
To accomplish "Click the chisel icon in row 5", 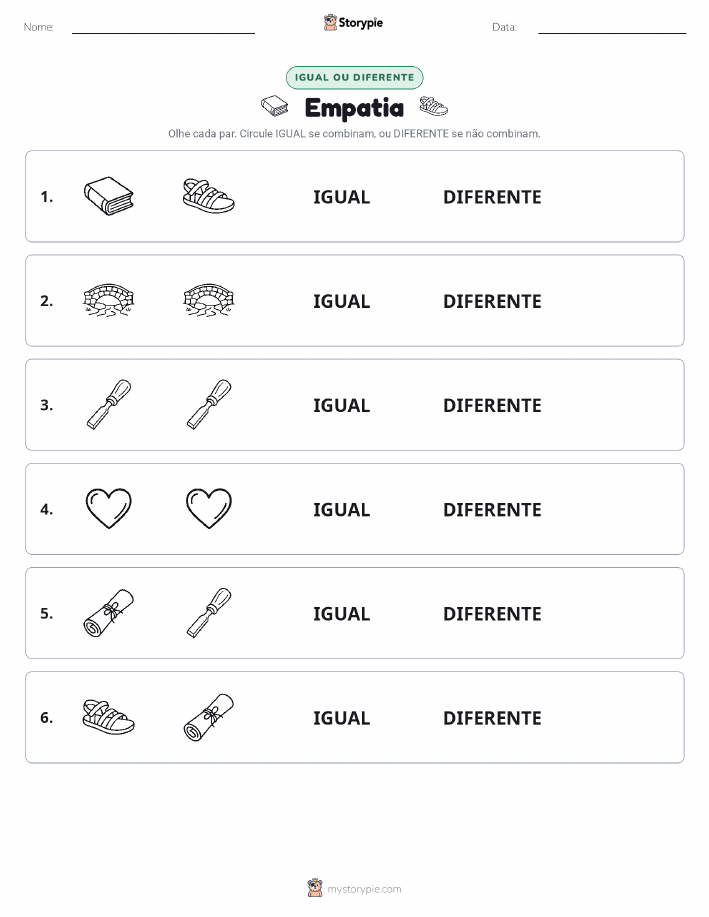I will pos(209,613).
